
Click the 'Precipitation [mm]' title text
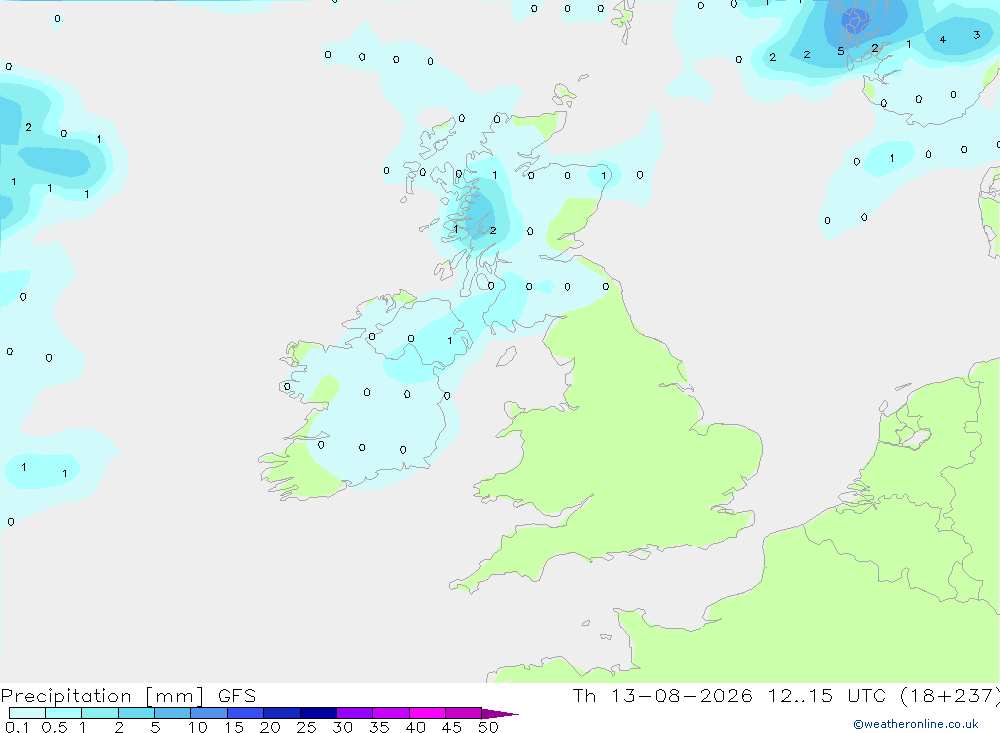coord(102,696)
